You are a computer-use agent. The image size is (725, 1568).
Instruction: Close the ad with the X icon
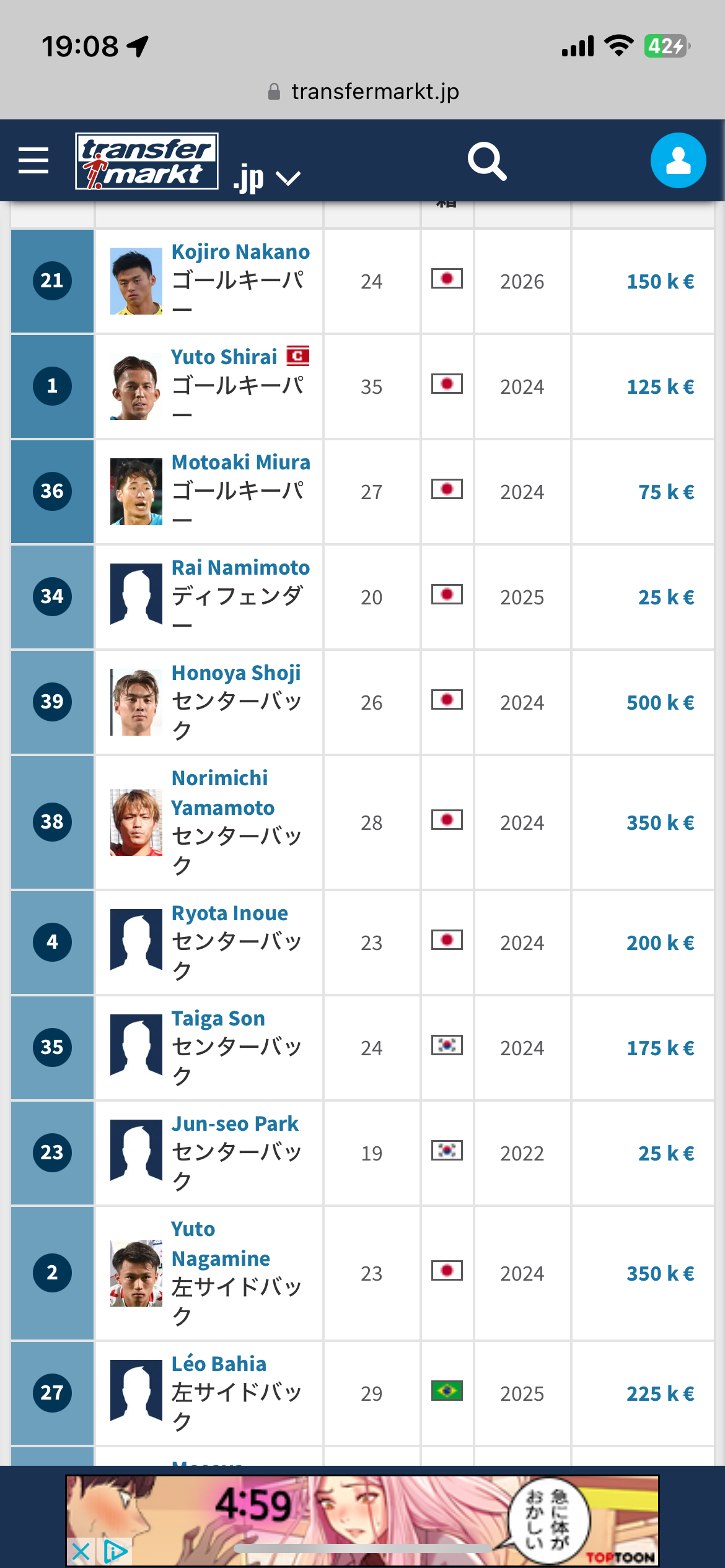click(81, 1551)
